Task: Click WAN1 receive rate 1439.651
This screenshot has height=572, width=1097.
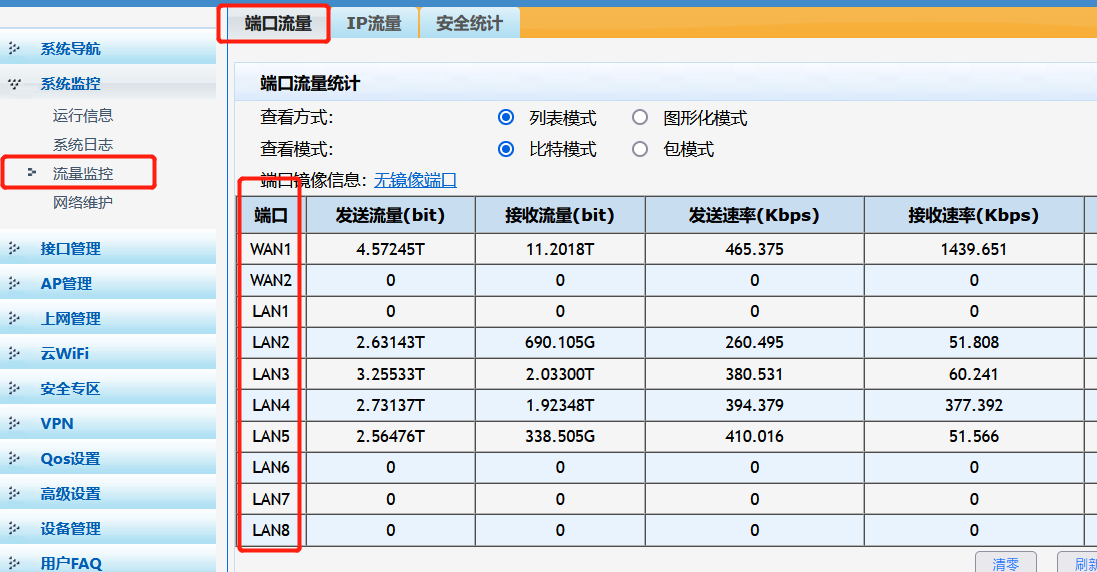Action: point(974,249)
